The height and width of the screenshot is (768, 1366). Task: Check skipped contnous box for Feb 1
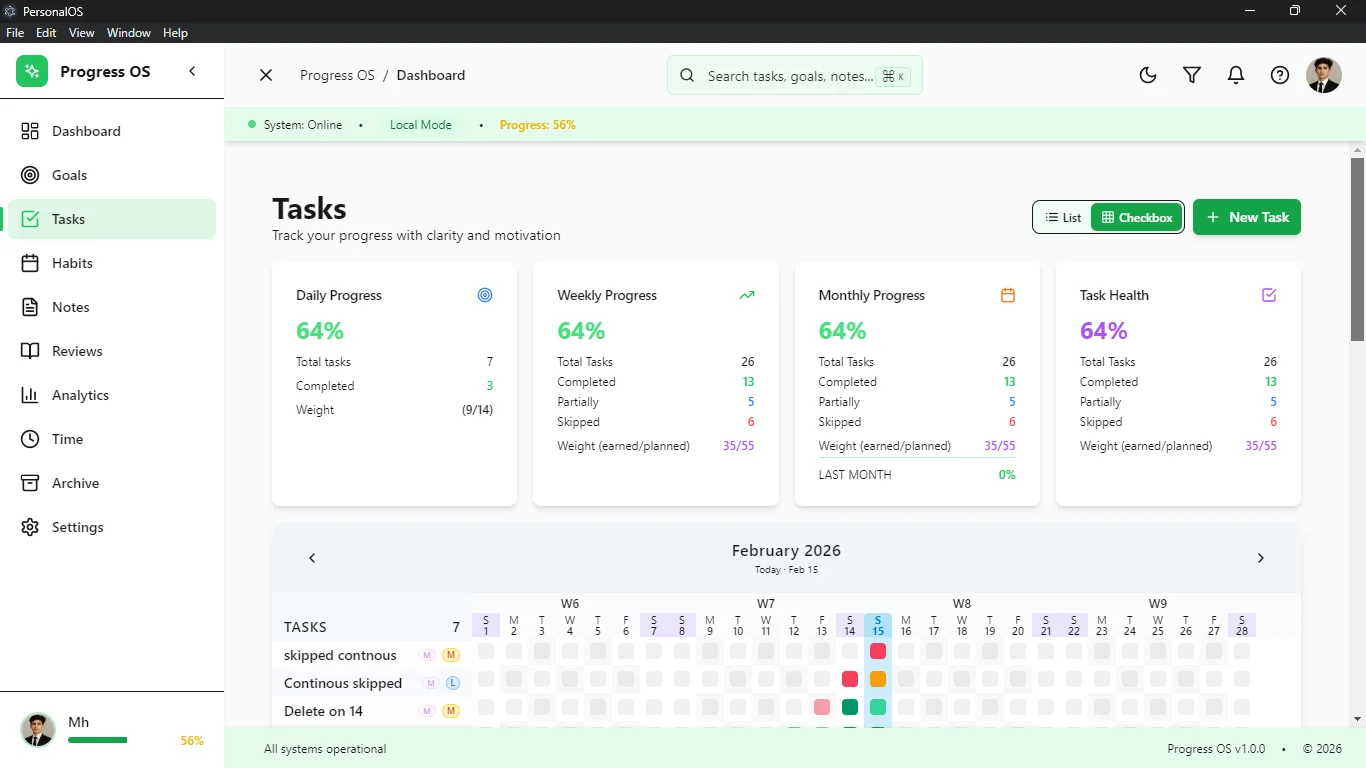click(x=486, y=651)
